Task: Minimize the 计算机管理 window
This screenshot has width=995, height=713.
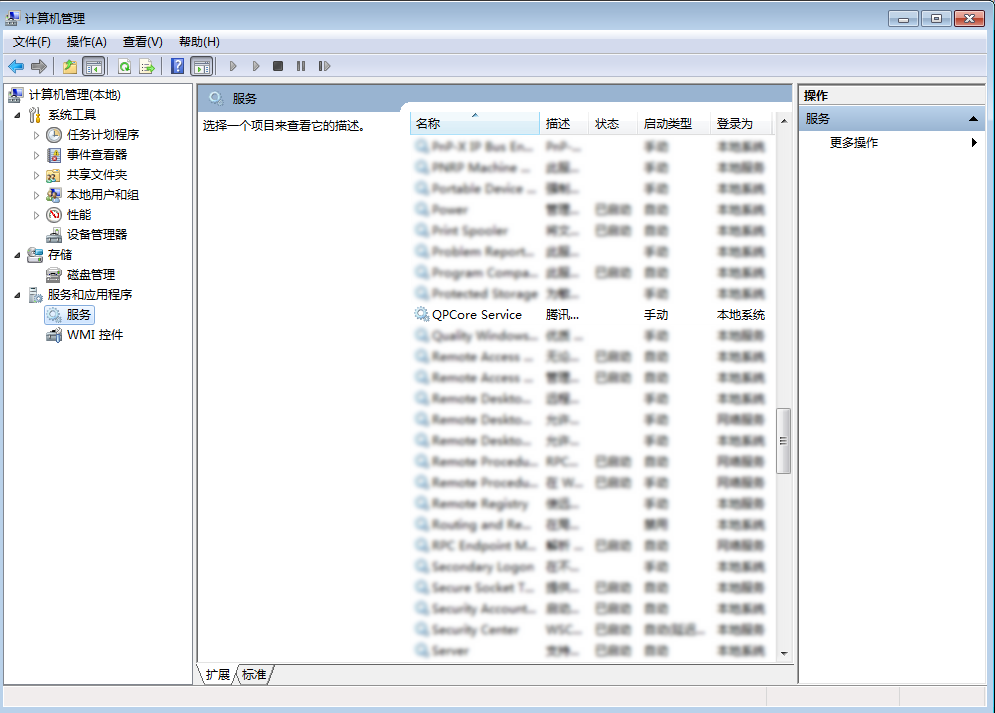Action: click(x=904, y=19)
